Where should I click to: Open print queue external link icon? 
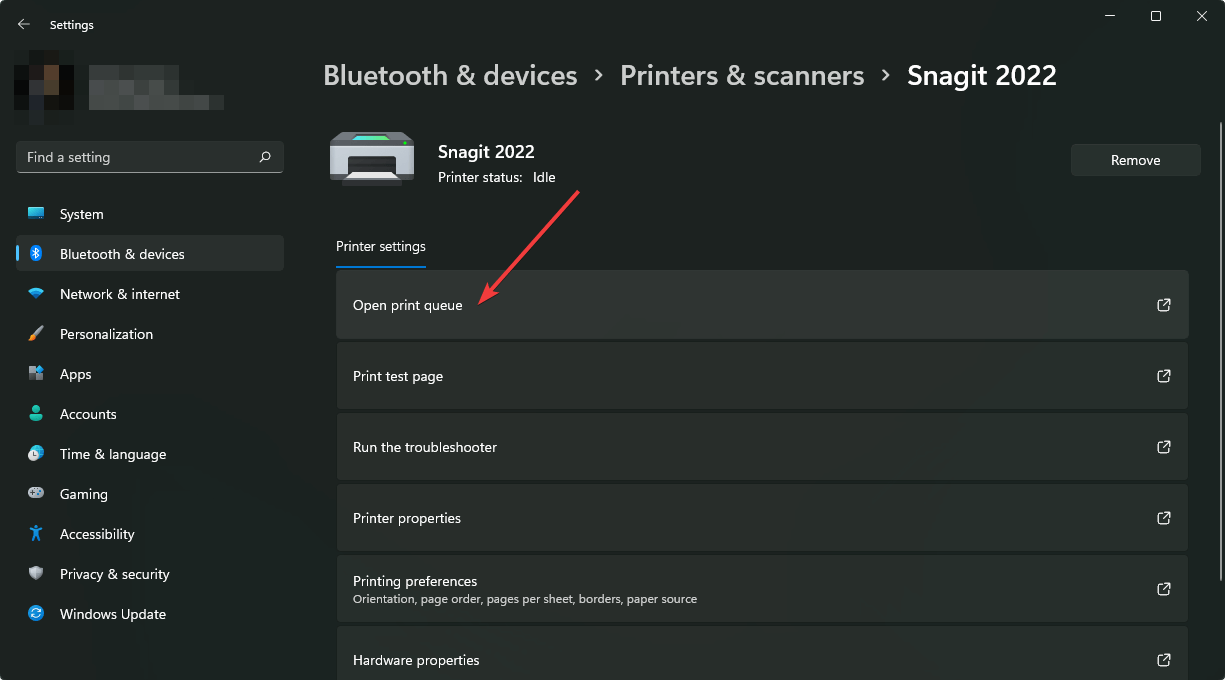pos(1163,305)
